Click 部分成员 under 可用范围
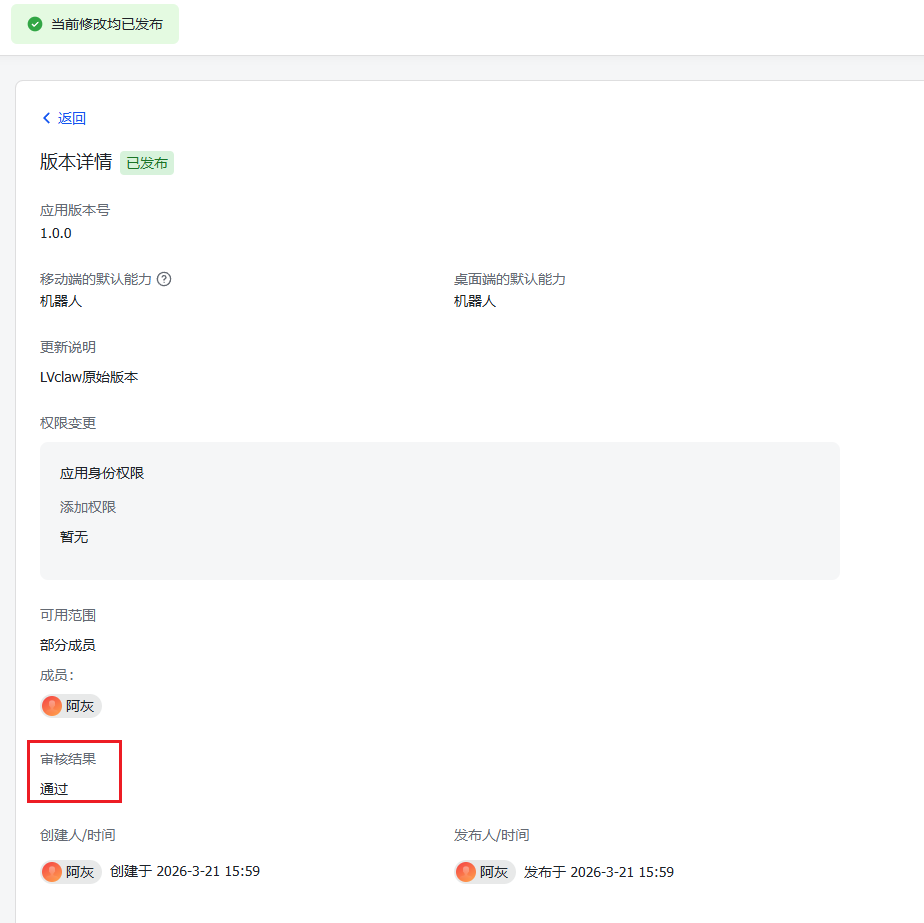The width and height of the screenshot is (924, 923). [x=68, y=645]
